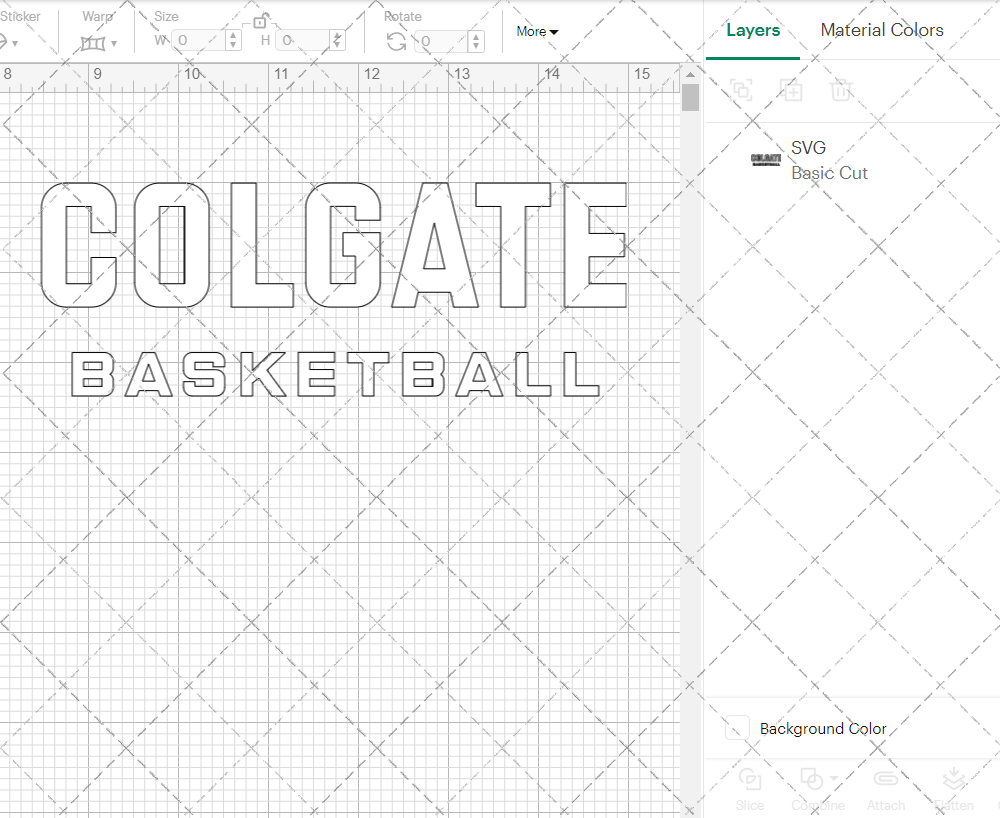Screen dimensions: 1000x818
Task: Use the height H stepper arrows
Action: (x=338, y=41)
